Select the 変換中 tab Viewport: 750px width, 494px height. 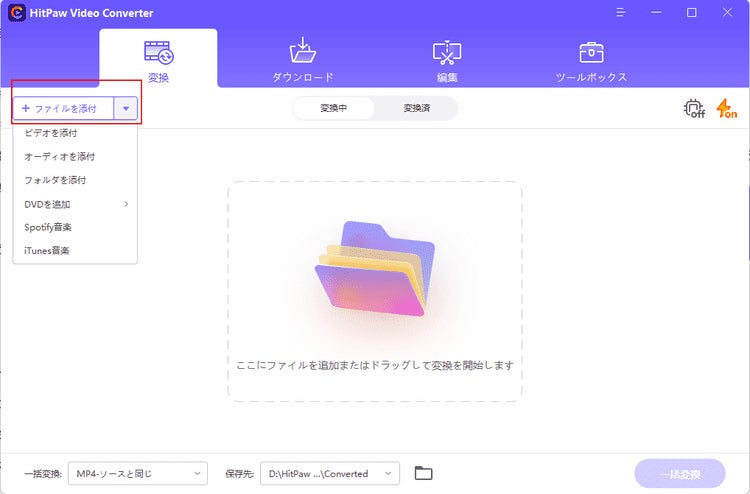pos(333,108)
